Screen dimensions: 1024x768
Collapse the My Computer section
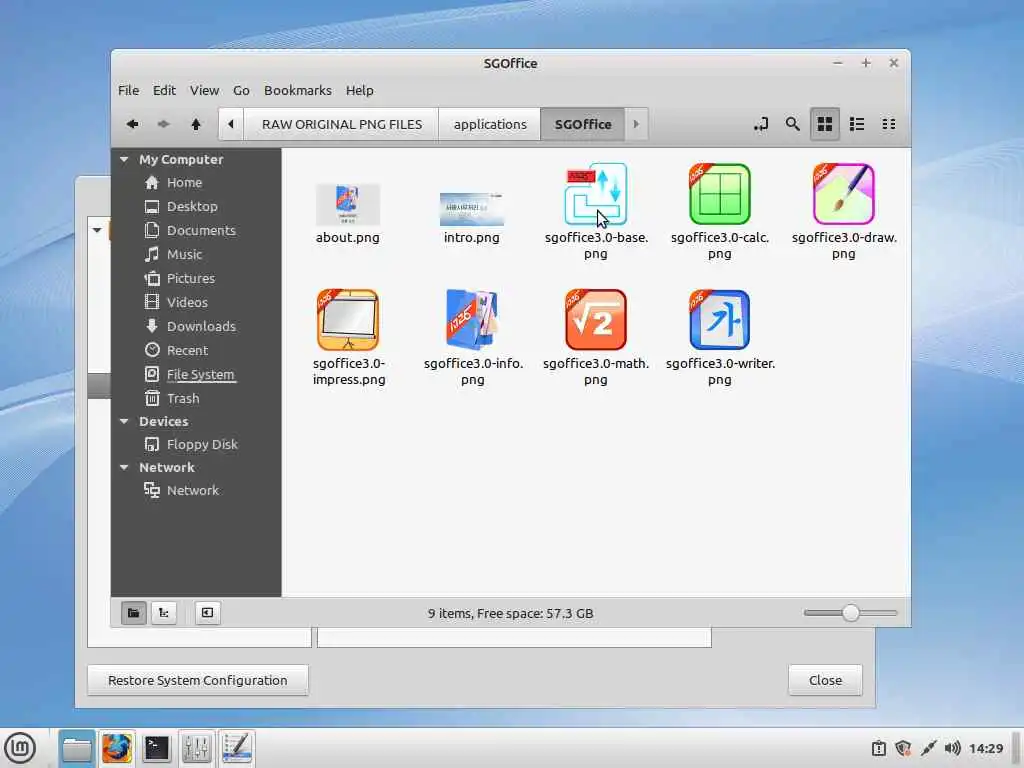[124, 159]
